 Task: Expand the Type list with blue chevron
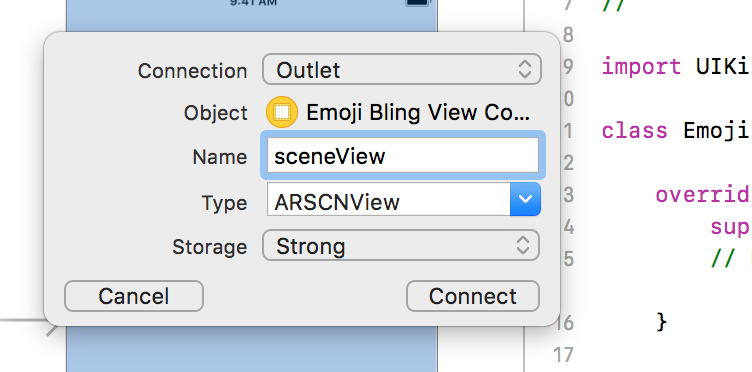click(x=525, y=199)
